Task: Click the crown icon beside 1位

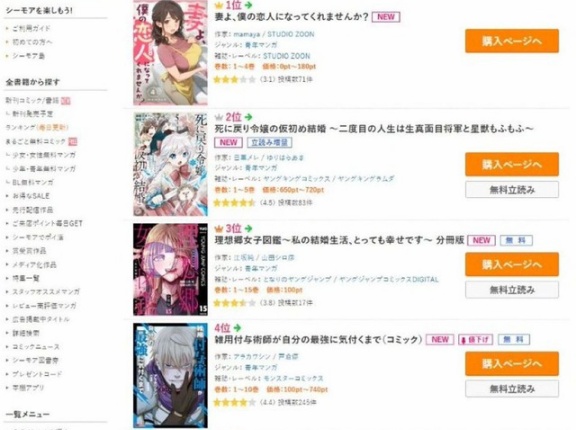Action: pyautogui.click(x=219, y=6)
